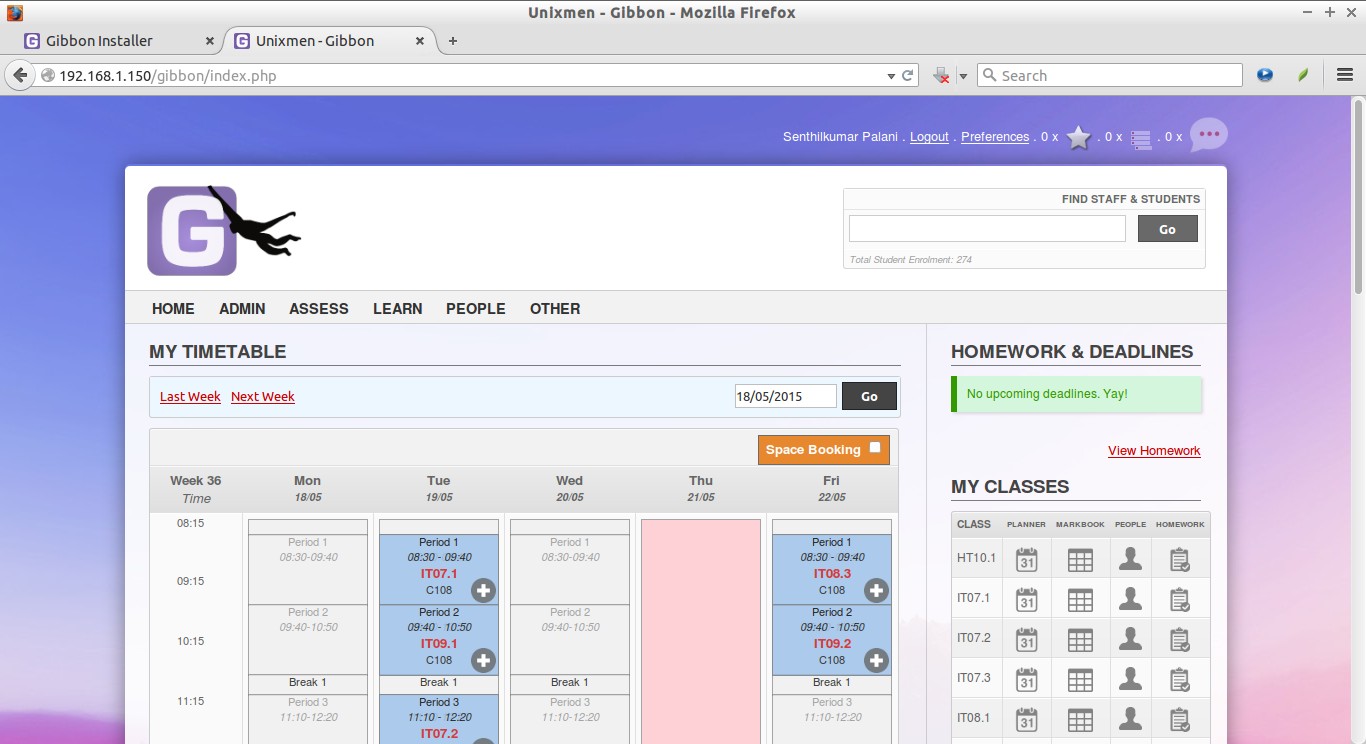View people in class IT07.2
1366x744 pixels.
(x=1130, y=638)
